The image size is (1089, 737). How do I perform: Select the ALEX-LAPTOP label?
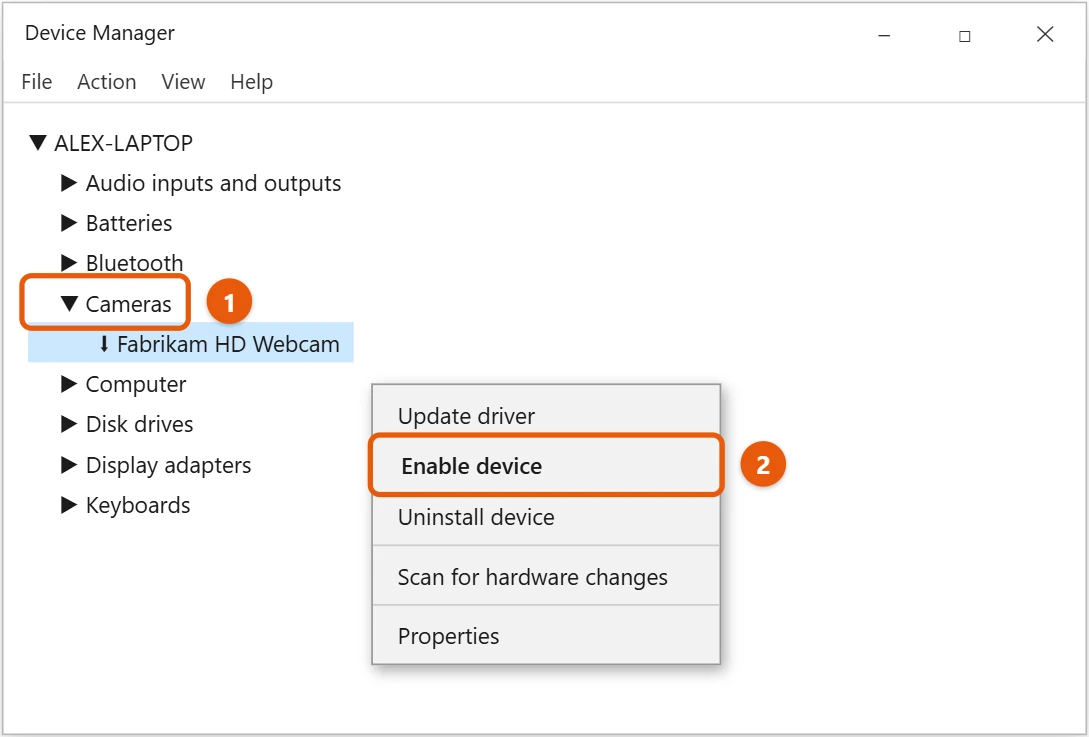(x=124, y=143)
